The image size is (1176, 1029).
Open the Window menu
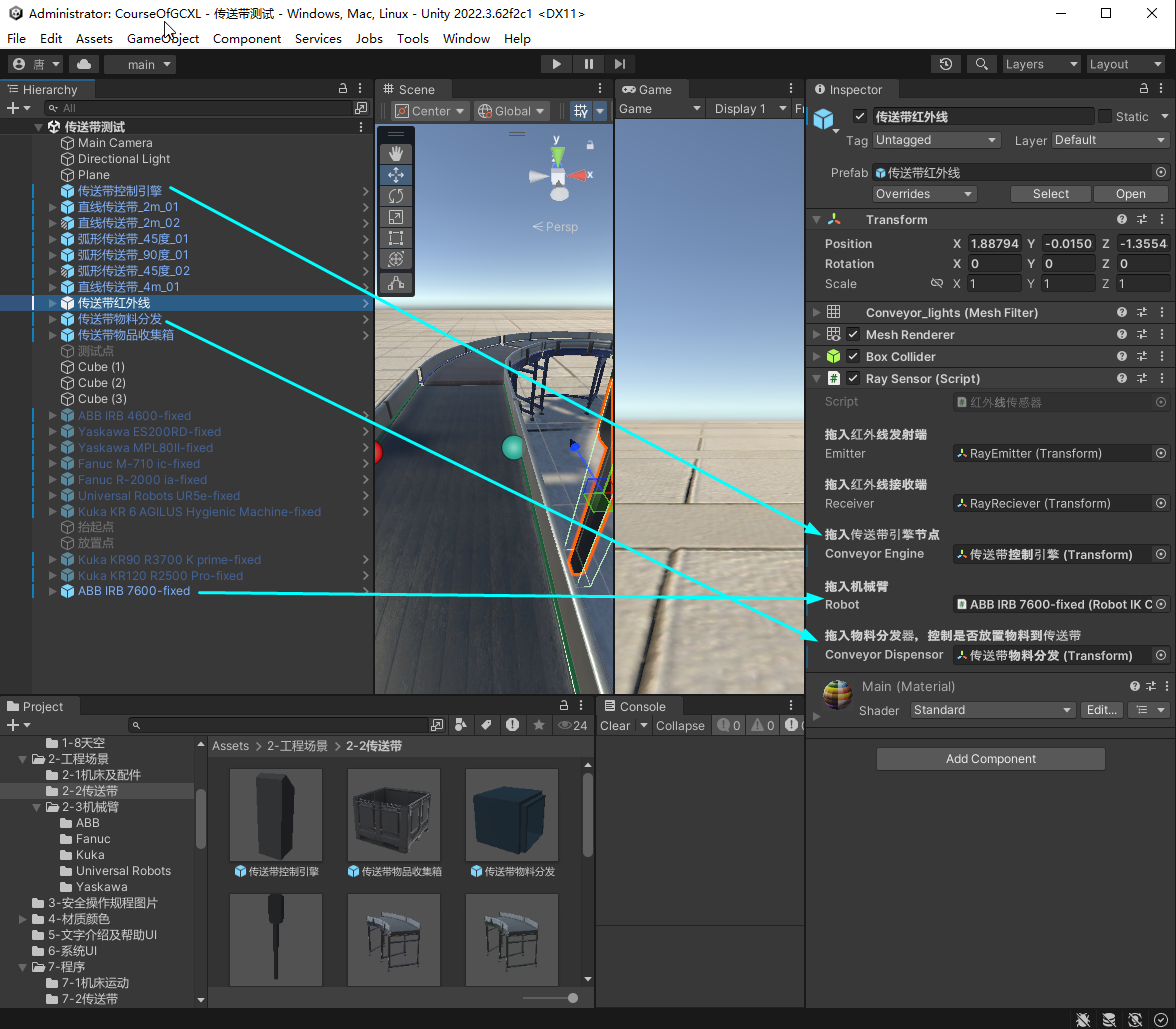466,38
